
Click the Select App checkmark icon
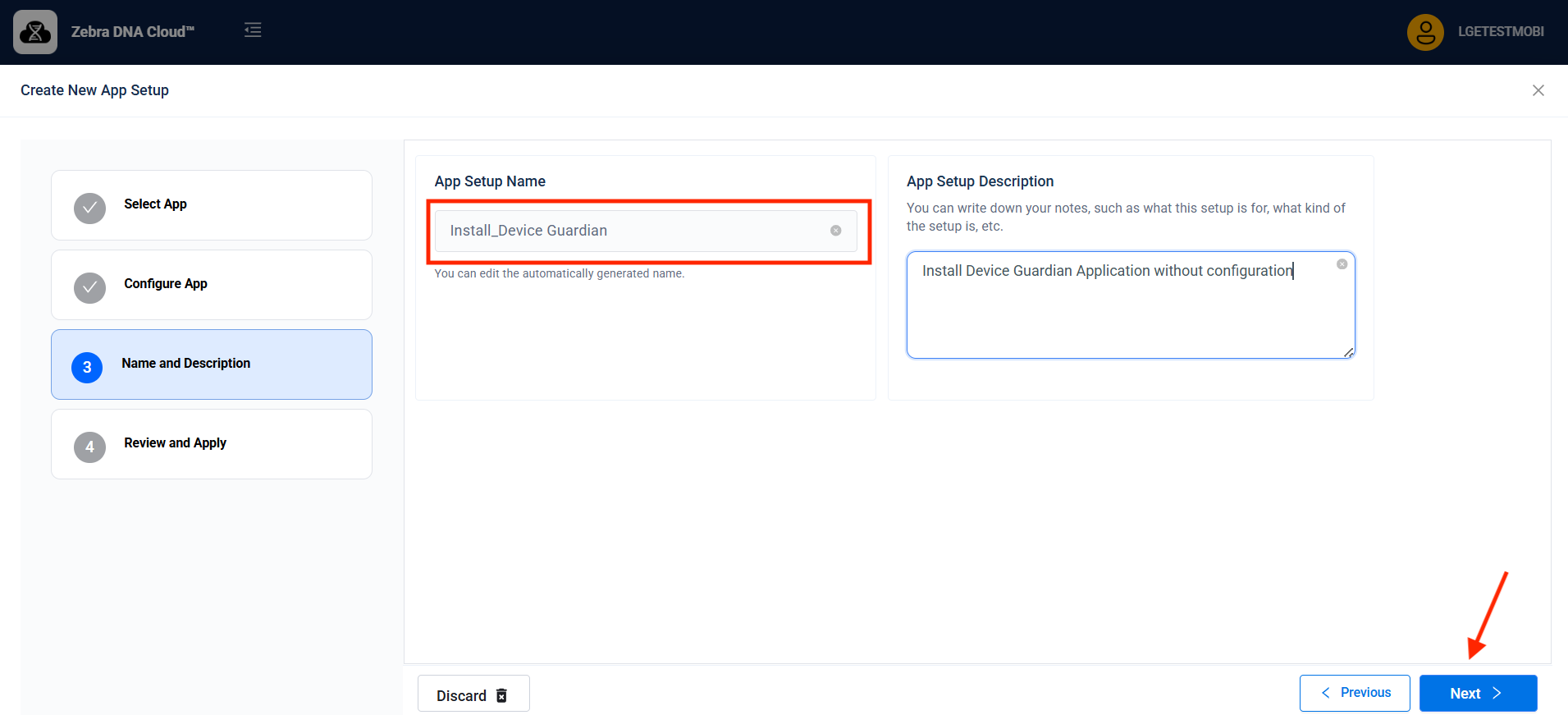89,209
